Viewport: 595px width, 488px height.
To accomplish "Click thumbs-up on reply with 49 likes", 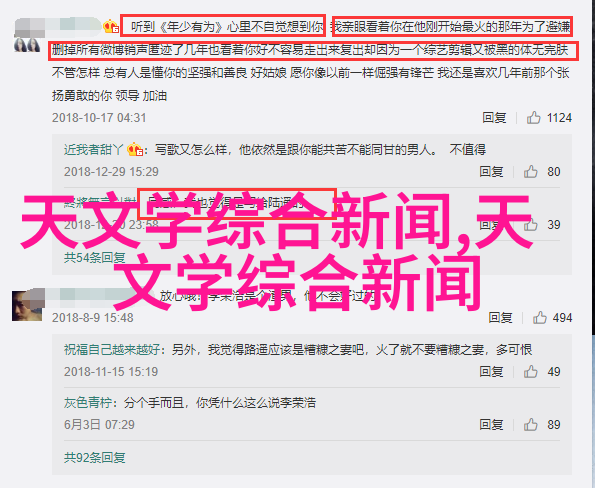I will tap(530, 372).
